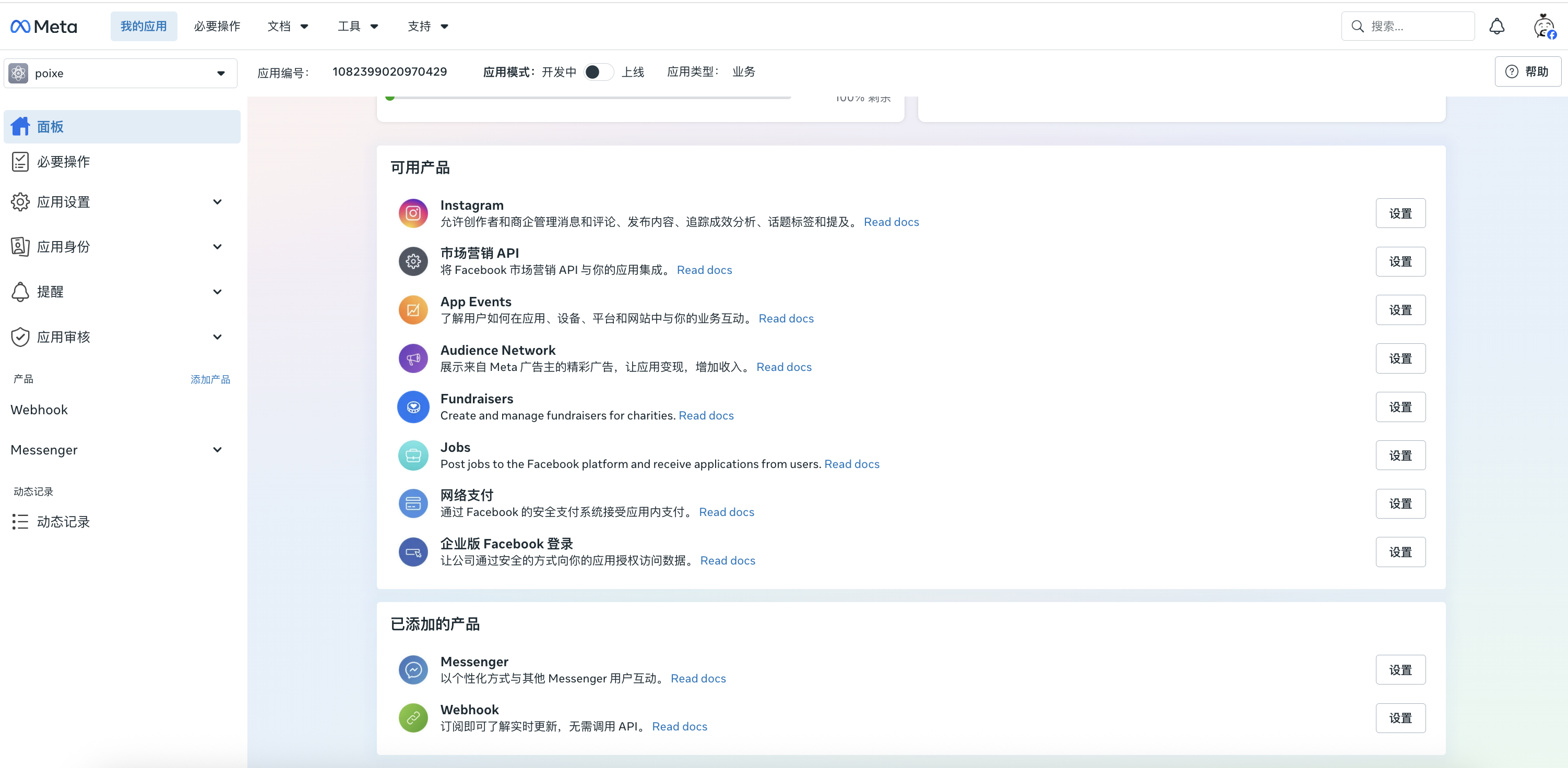The image size is (1568, 768).
Task: Click the 企业版 Facebook 登录 icon
Action: point(413,552)
